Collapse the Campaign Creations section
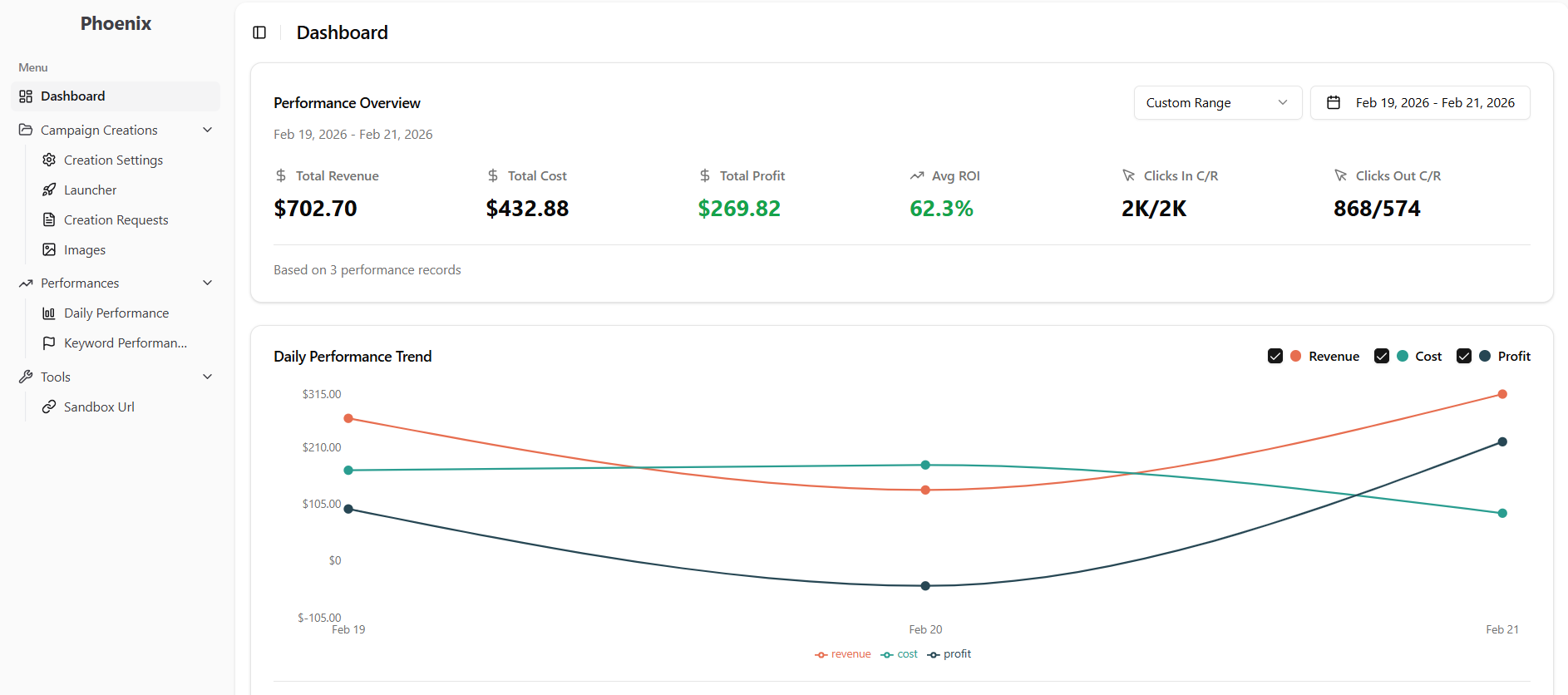This screenshot has width=1568, height=695. (207, 130)
